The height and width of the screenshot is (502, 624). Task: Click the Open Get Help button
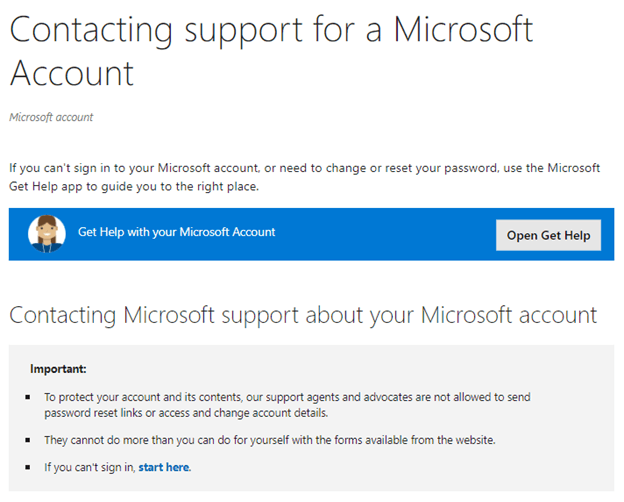548,235
